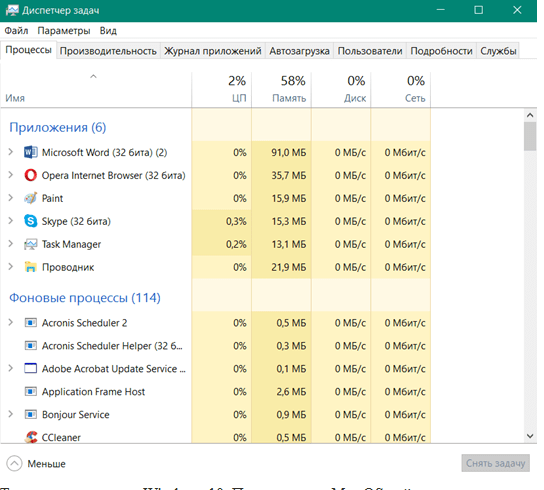Click the 21,9 МБ memory value
Image resolution: width=544 pixels, height=490 pixels.
pyautogui.click(x=289, y=267)
